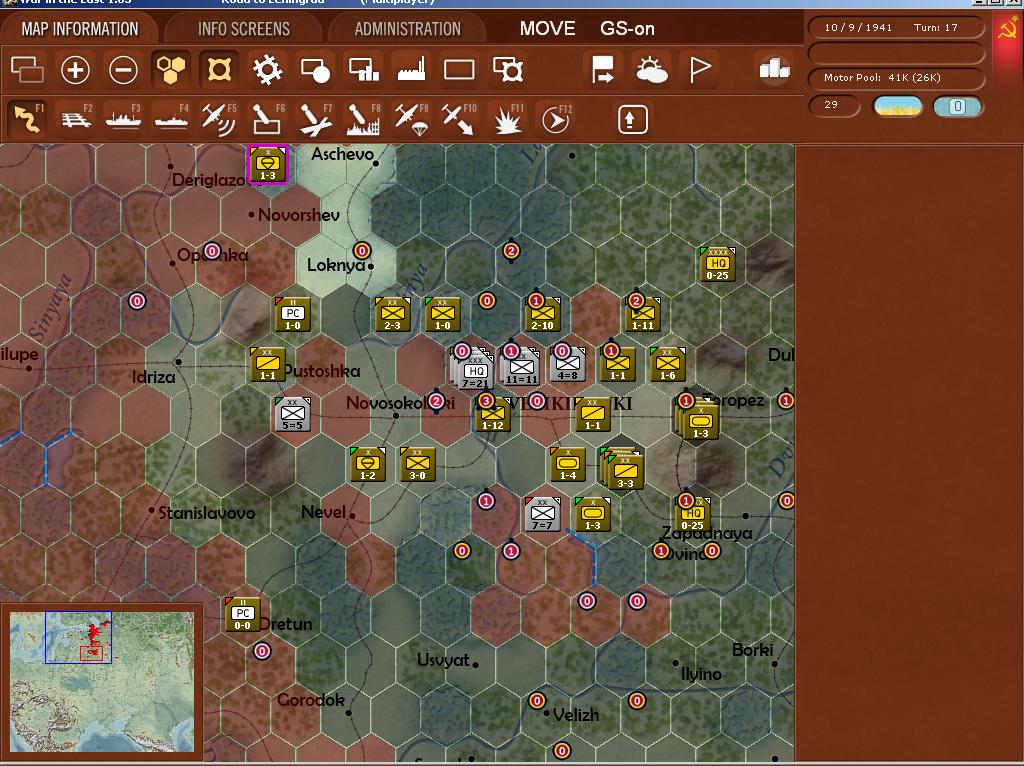Image resolution: width=1024 pixels, height=766 pixels.
Task: Select the 1-12 infantry unit
Action: pyautogui.click(x=492, y=414)
